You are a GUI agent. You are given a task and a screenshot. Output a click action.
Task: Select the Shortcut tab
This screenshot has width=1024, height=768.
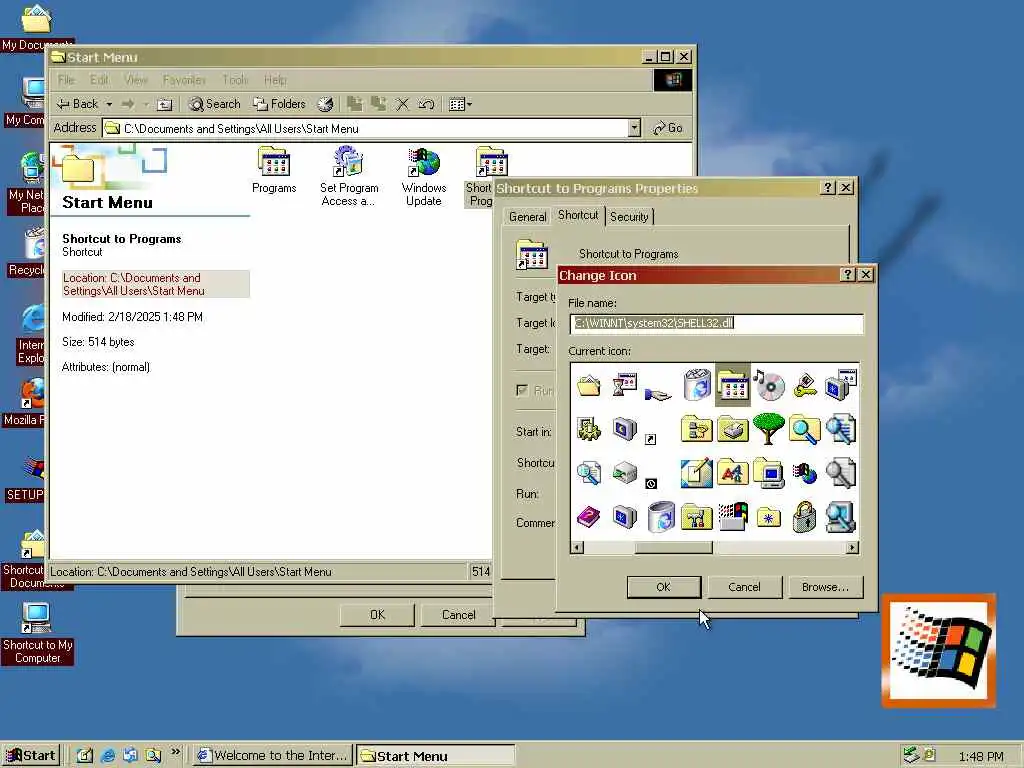tap(578, 215)
